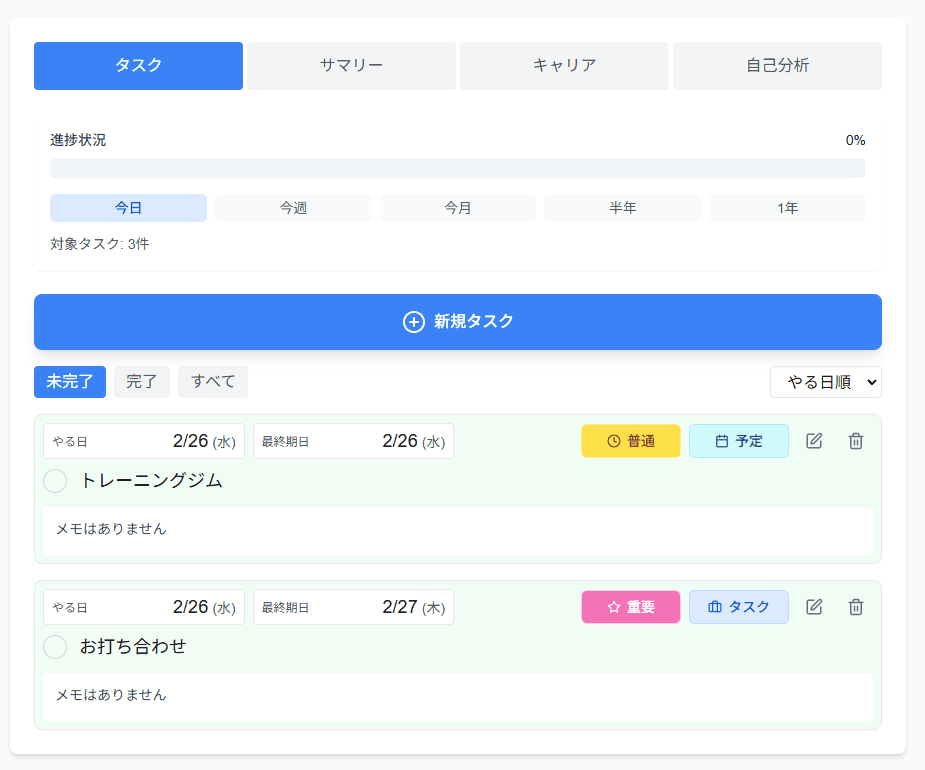Click the plus icon inside 新規タスク button
925x770 pixels.
pyautogui.click(x=412, y=322)
